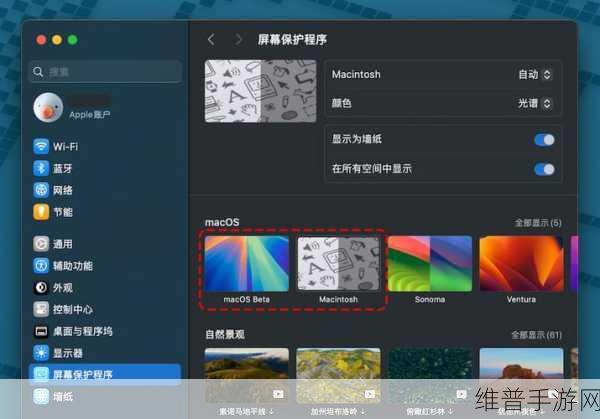Select 网络 in the sidebar
Image resolution: width=600 pixels, height=419 pixels.
pyautogui.click(x=63, y=190)
